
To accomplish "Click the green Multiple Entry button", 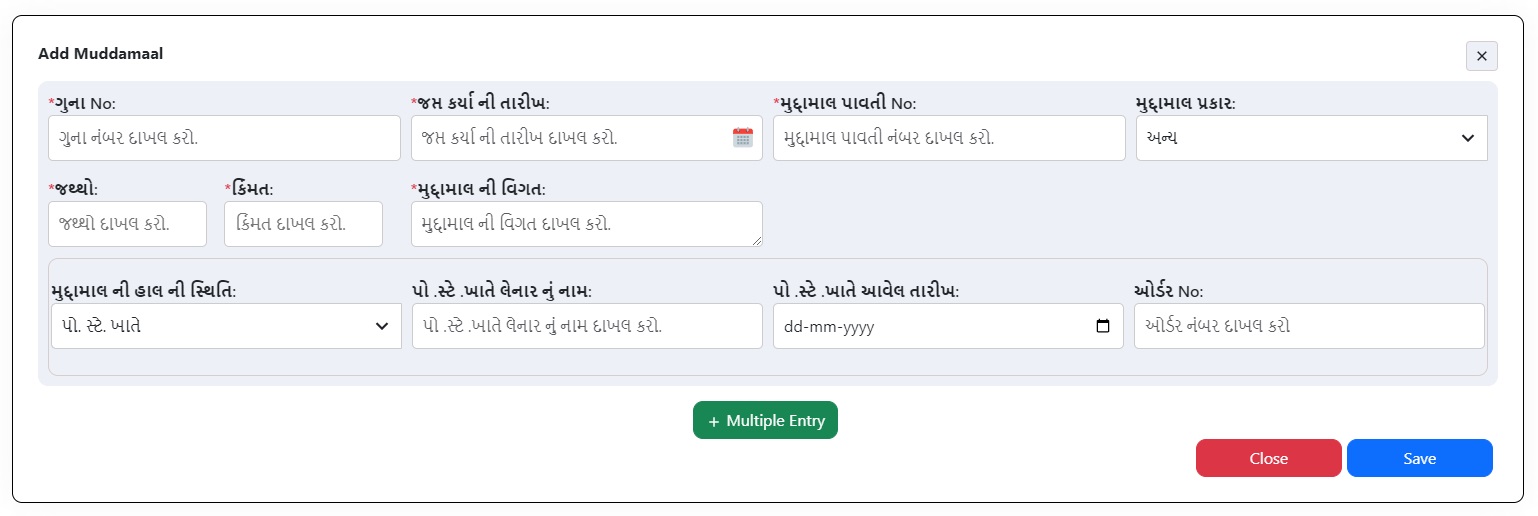I will point(765,421).
